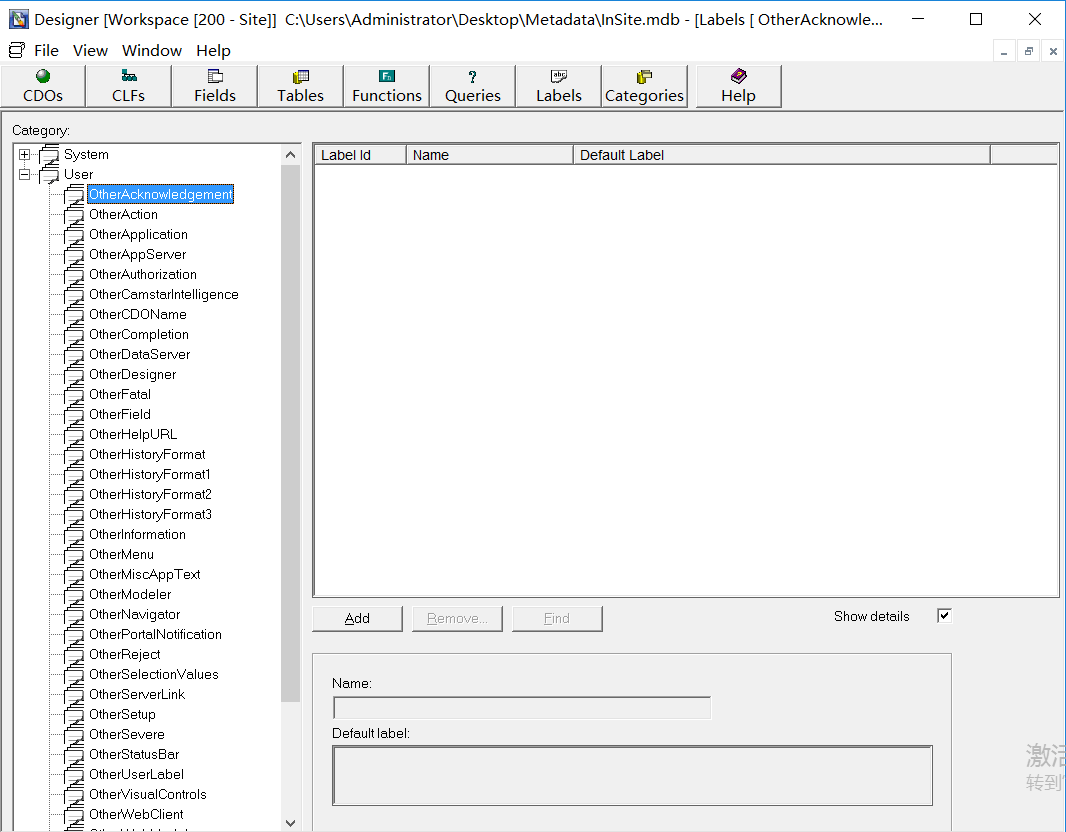This screenshot has width=1066, height=832.
Task: Open the Tables toolbar view
Action: coord(301,86)
